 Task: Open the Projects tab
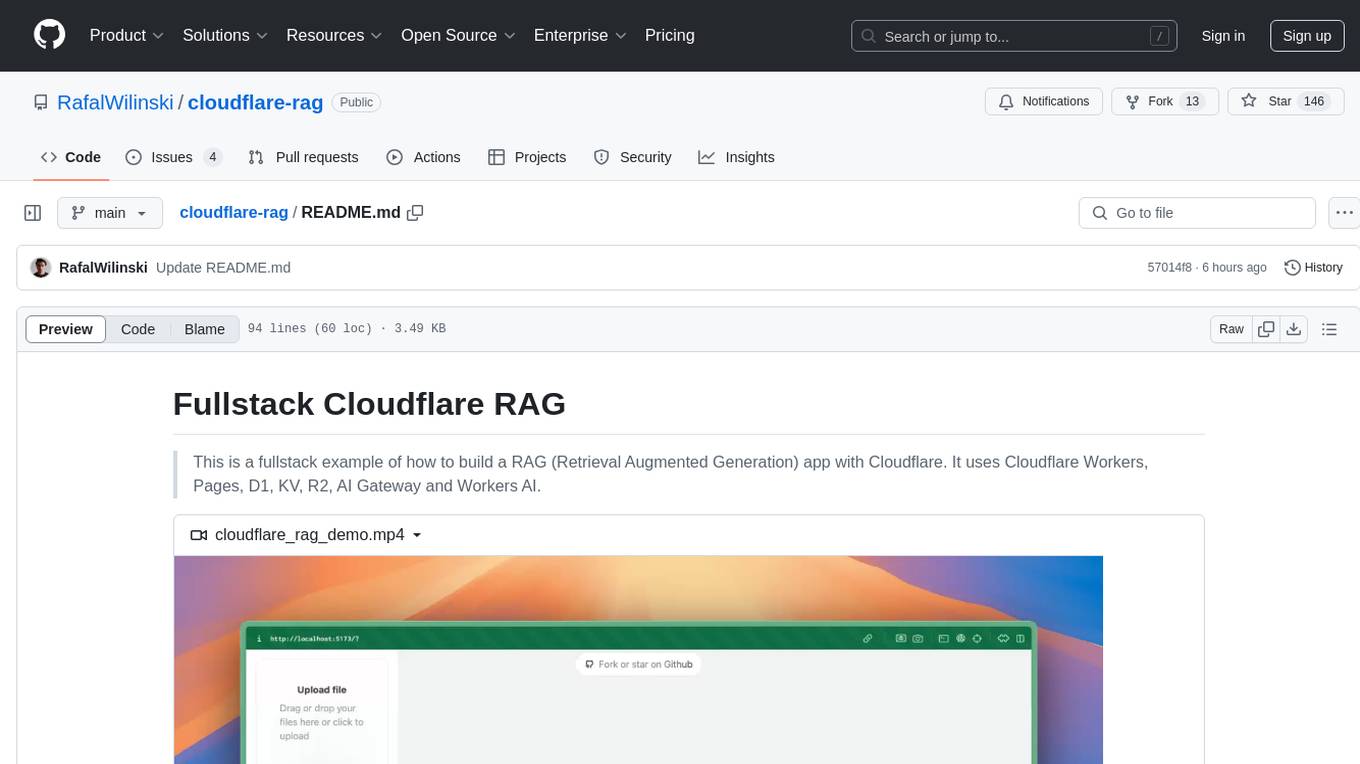click(x=527, y=157)
